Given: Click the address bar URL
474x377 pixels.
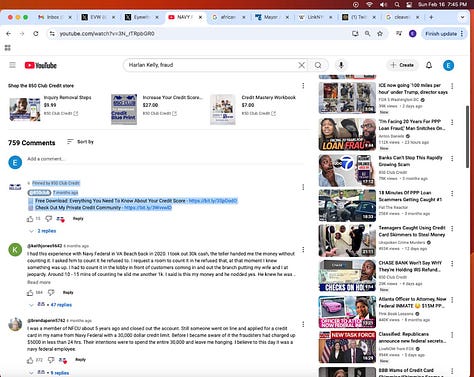Looking at the screenshot, I should (x=107, y=34).
